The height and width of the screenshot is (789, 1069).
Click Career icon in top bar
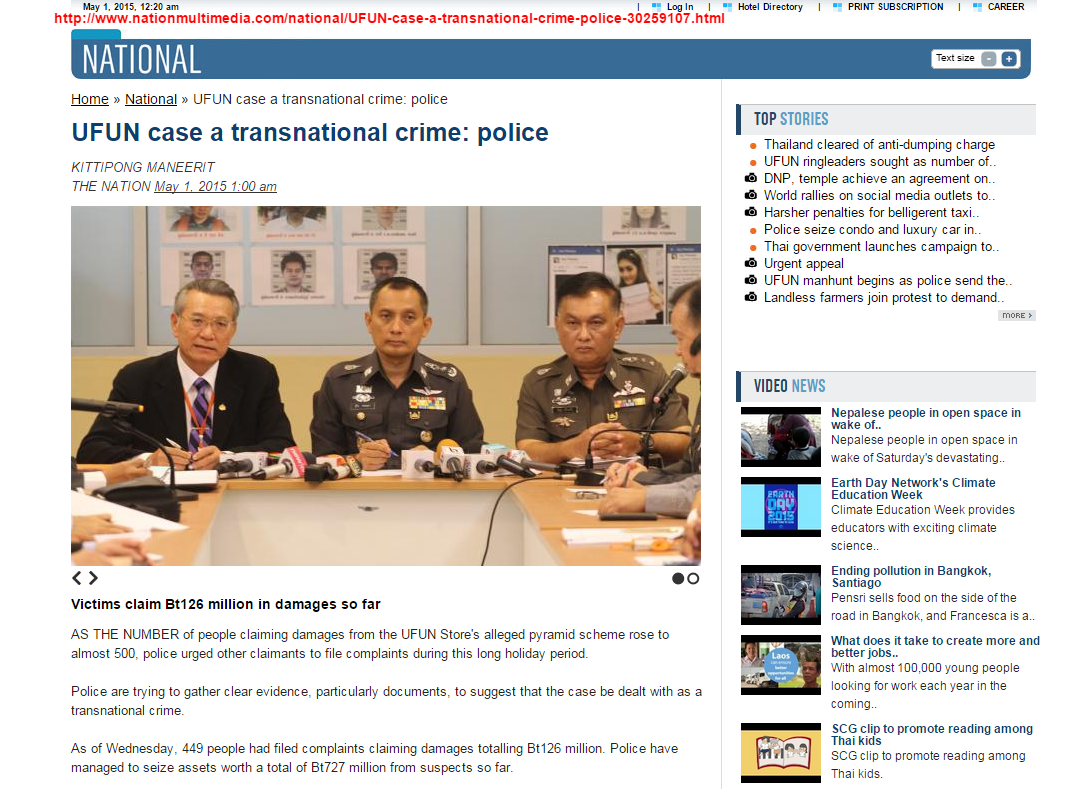[977, 7]
